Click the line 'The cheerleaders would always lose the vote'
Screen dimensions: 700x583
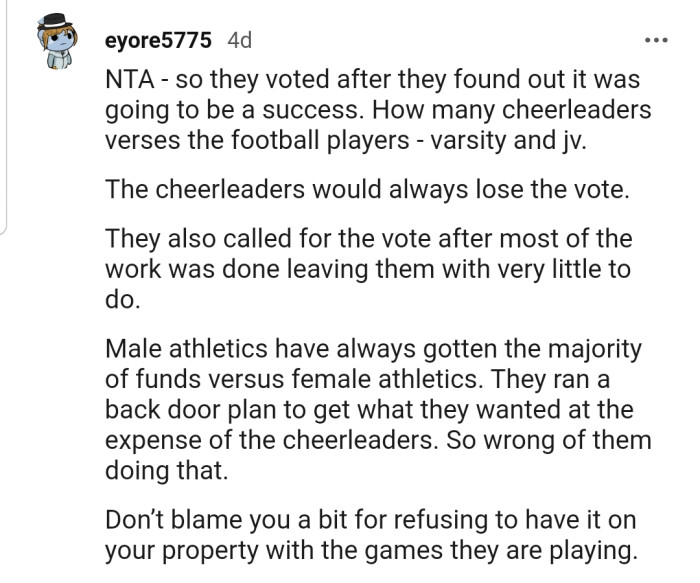(367, 190)
